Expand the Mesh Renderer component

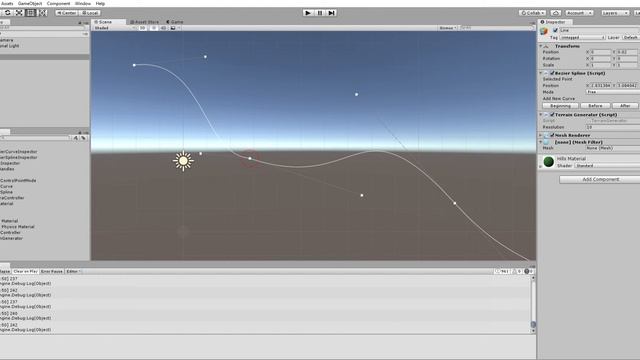click(x=541, y=135)
